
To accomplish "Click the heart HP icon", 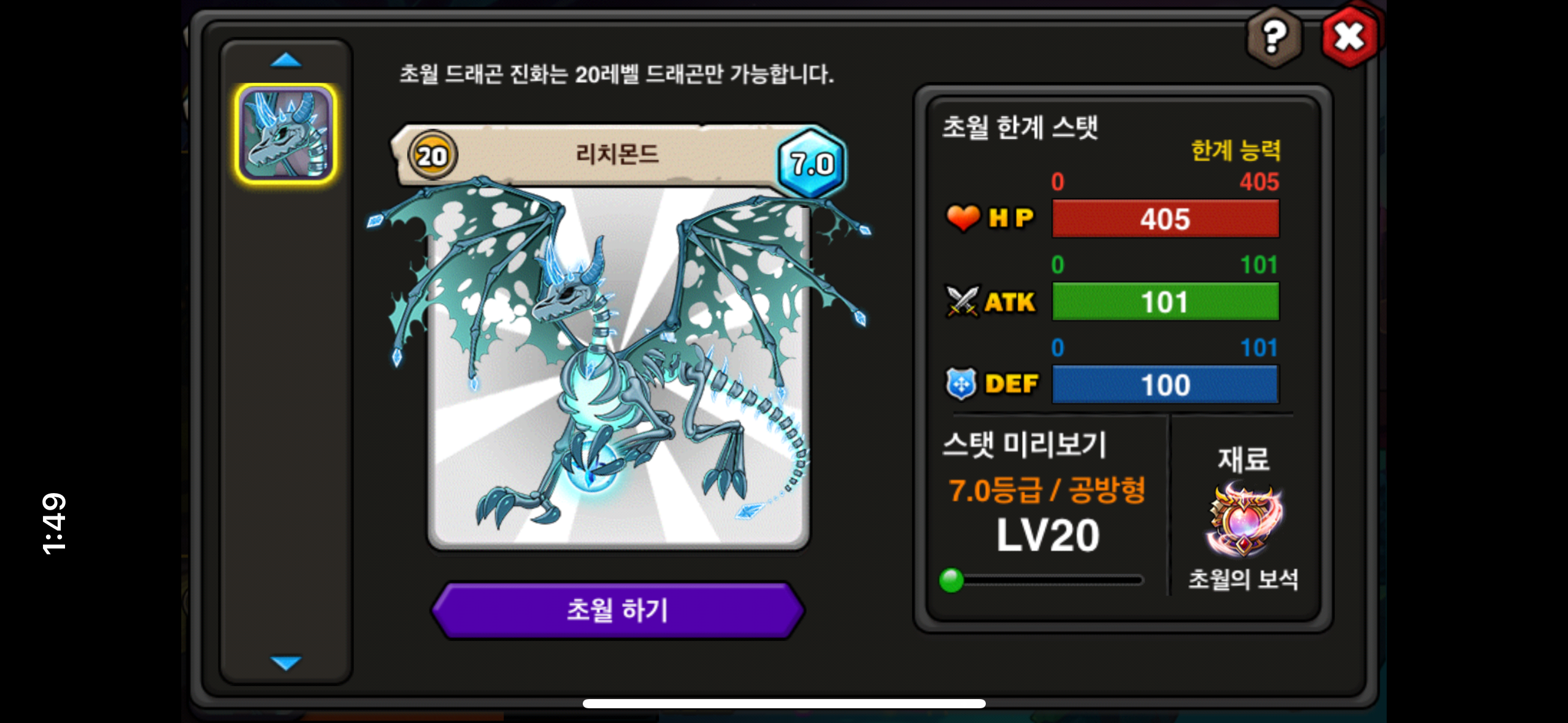I will tap(963, 218).
